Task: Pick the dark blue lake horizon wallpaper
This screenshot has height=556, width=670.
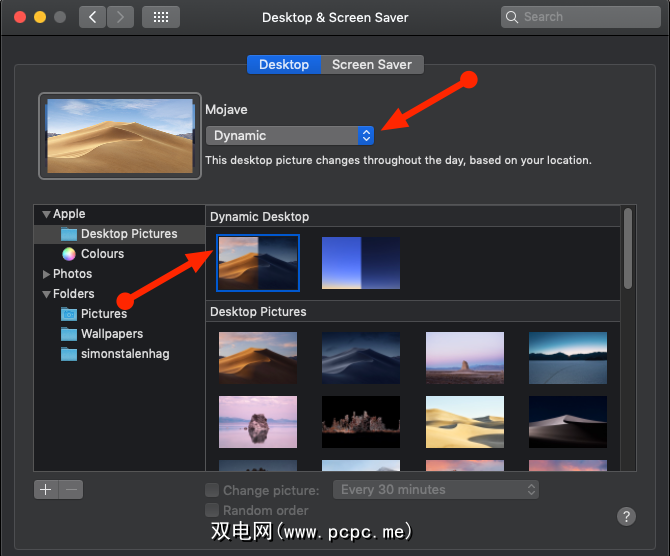Action: (568, 358)
